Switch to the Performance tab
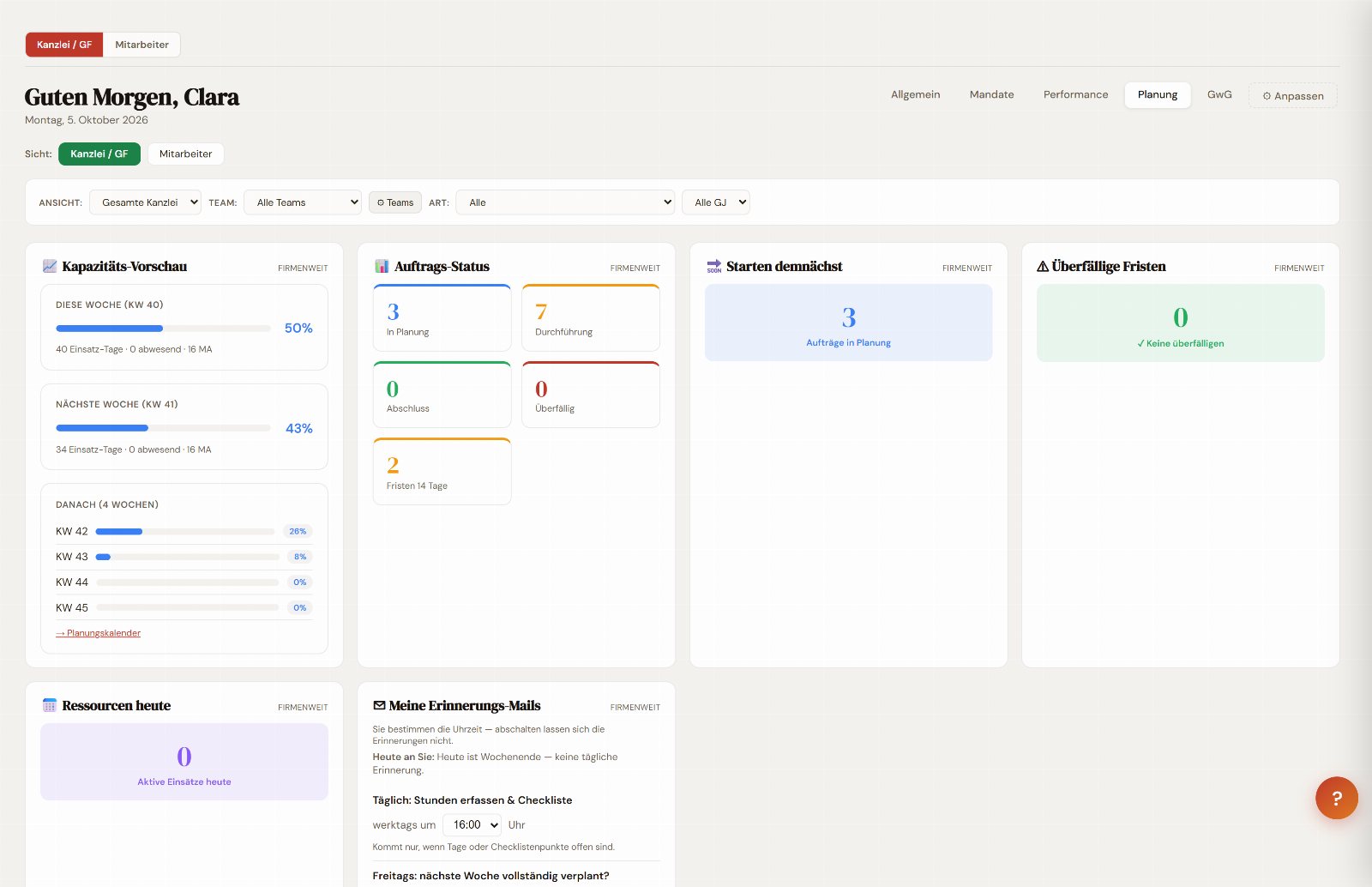Viewport: 1372px width, 887px height. point(1075,94)
